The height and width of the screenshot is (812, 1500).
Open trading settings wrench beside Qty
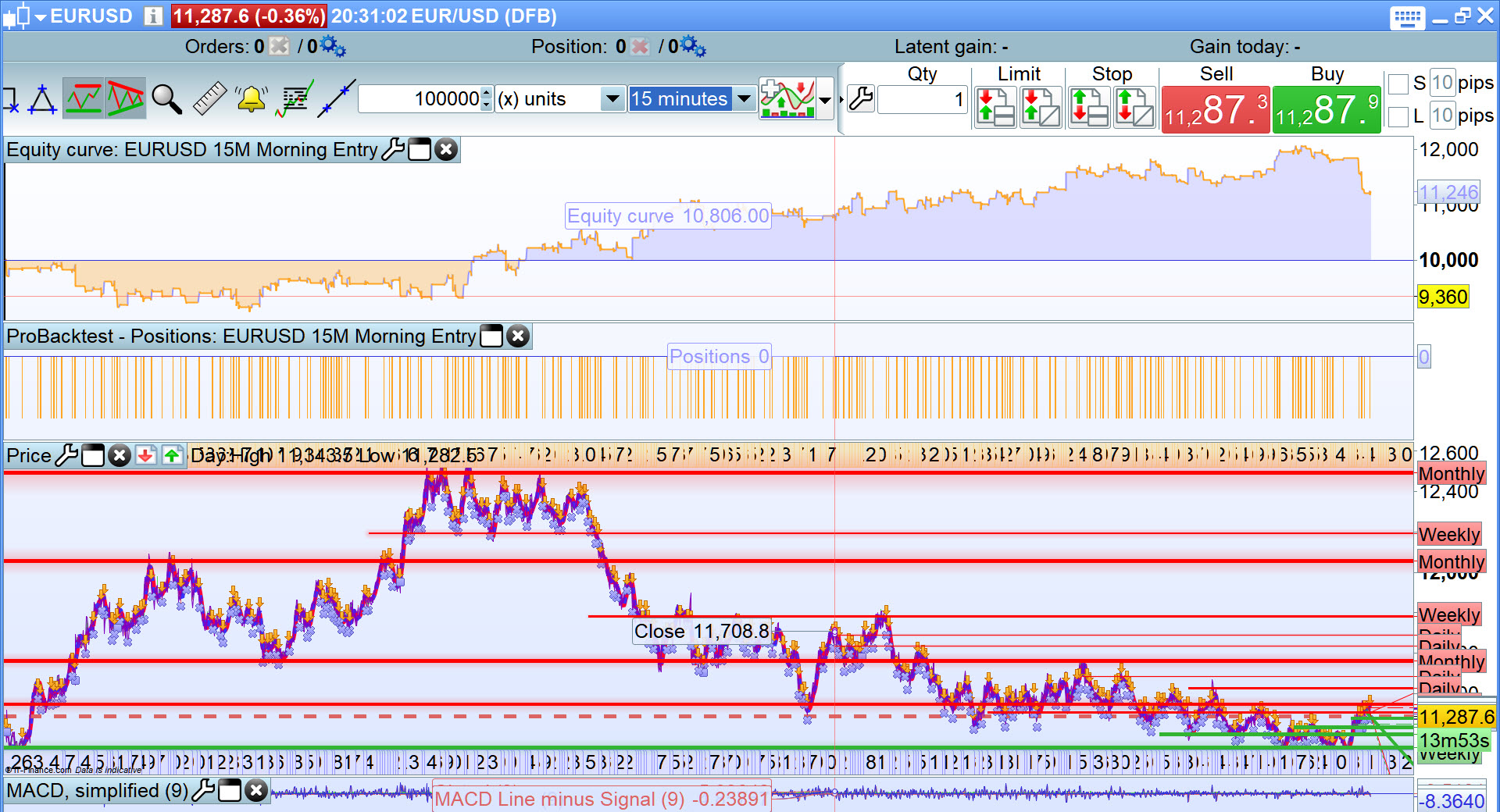pyautogui.click(x=861, y=99)
